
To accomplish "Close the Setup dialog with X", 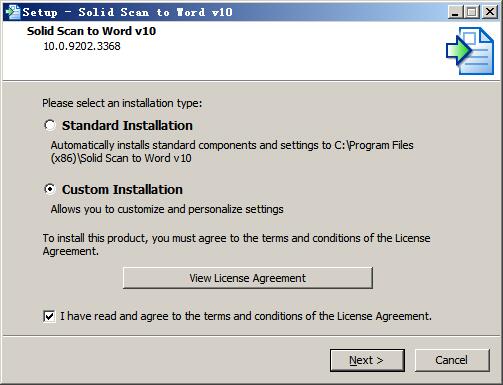I will pos(490,12).
